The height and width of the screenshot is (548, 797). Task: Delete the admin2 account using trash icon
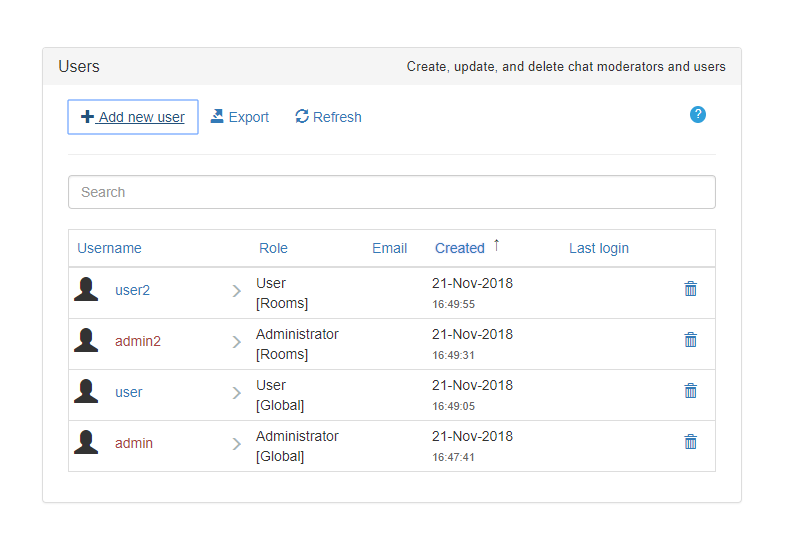coord(690,340)
